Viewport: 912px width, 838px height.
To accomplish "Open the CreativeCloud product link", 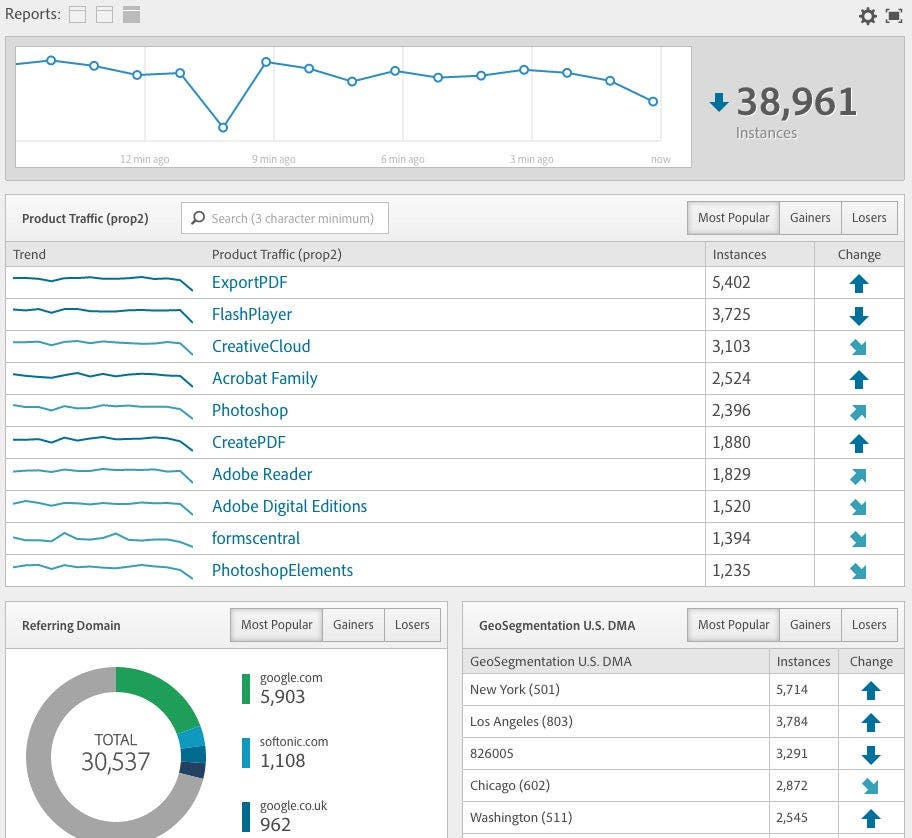I will (x=261, y=346).
